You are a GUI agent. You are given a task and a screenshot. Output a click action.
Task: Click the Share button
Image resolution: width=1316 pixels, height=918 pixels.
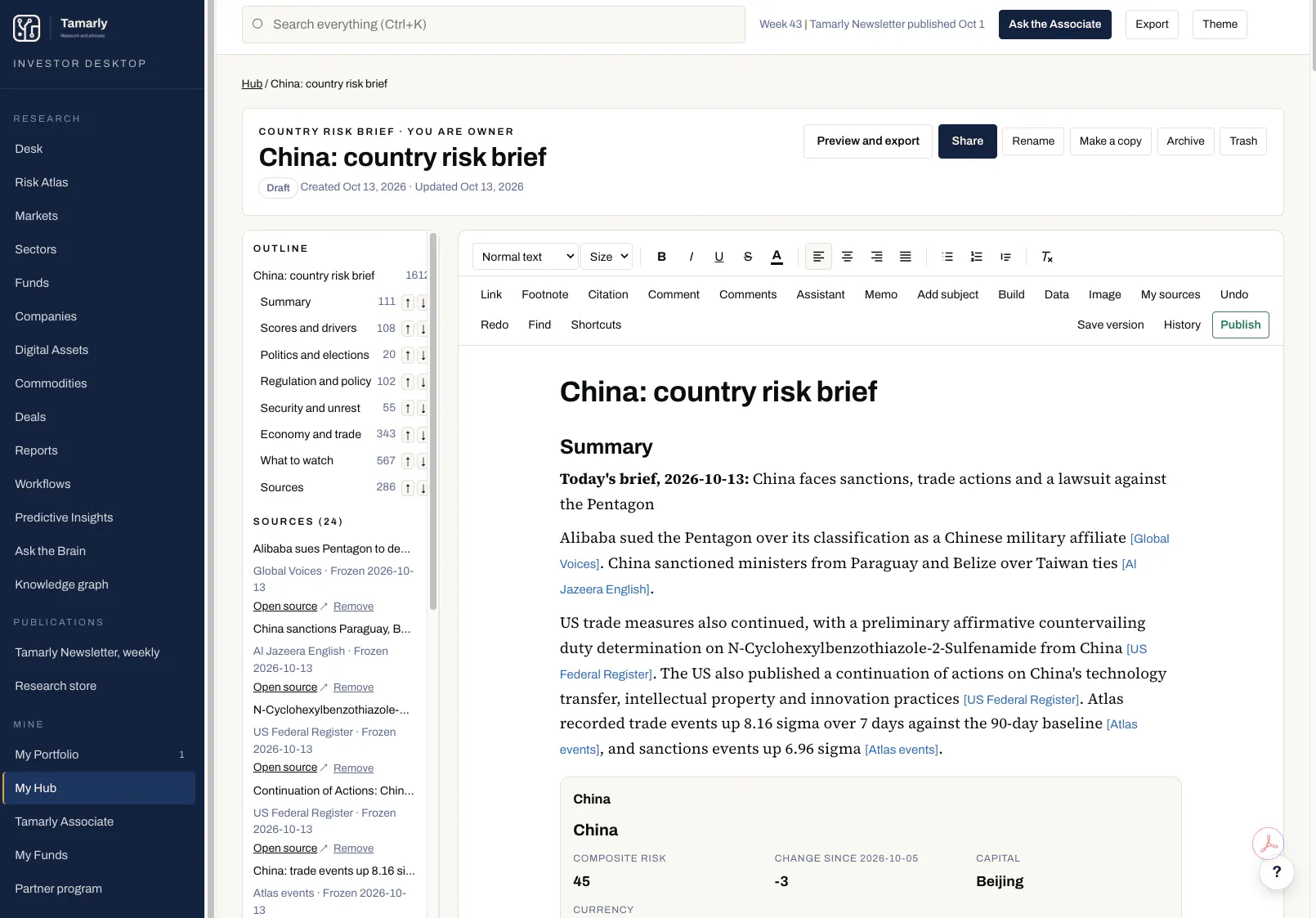(967, 141)
